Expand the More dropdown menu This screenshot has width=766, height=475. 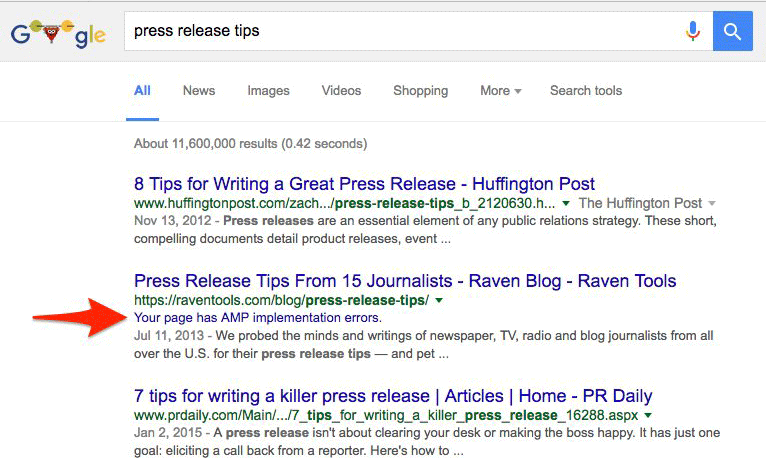click(500, 91)
